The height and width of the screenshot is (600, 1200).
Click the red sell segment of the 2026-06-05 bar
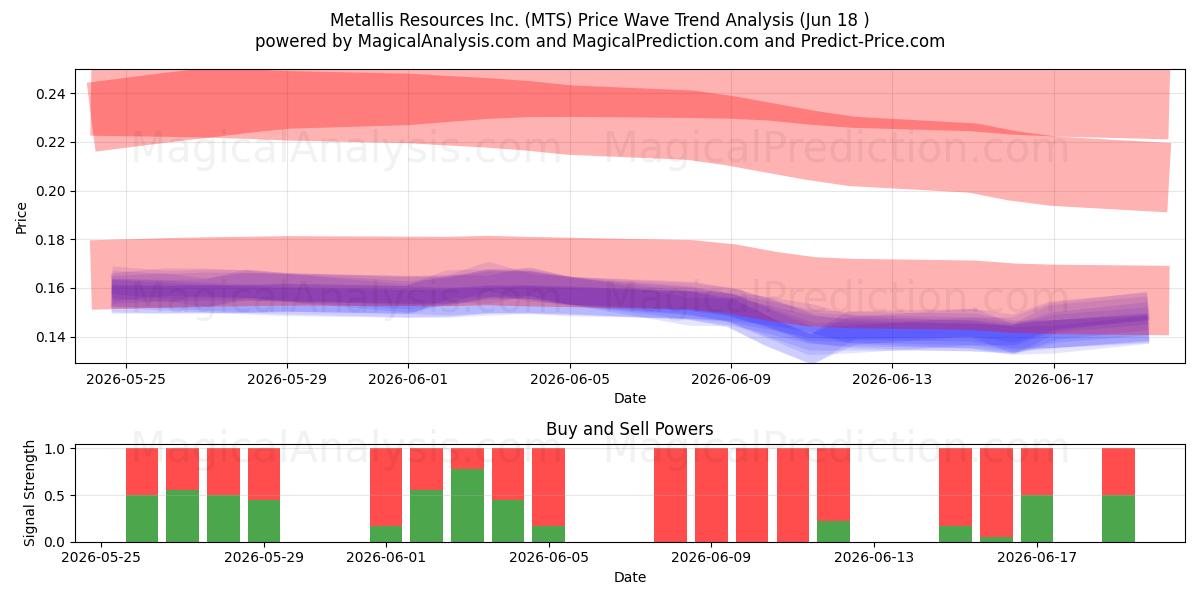click(x=548, y=487)
